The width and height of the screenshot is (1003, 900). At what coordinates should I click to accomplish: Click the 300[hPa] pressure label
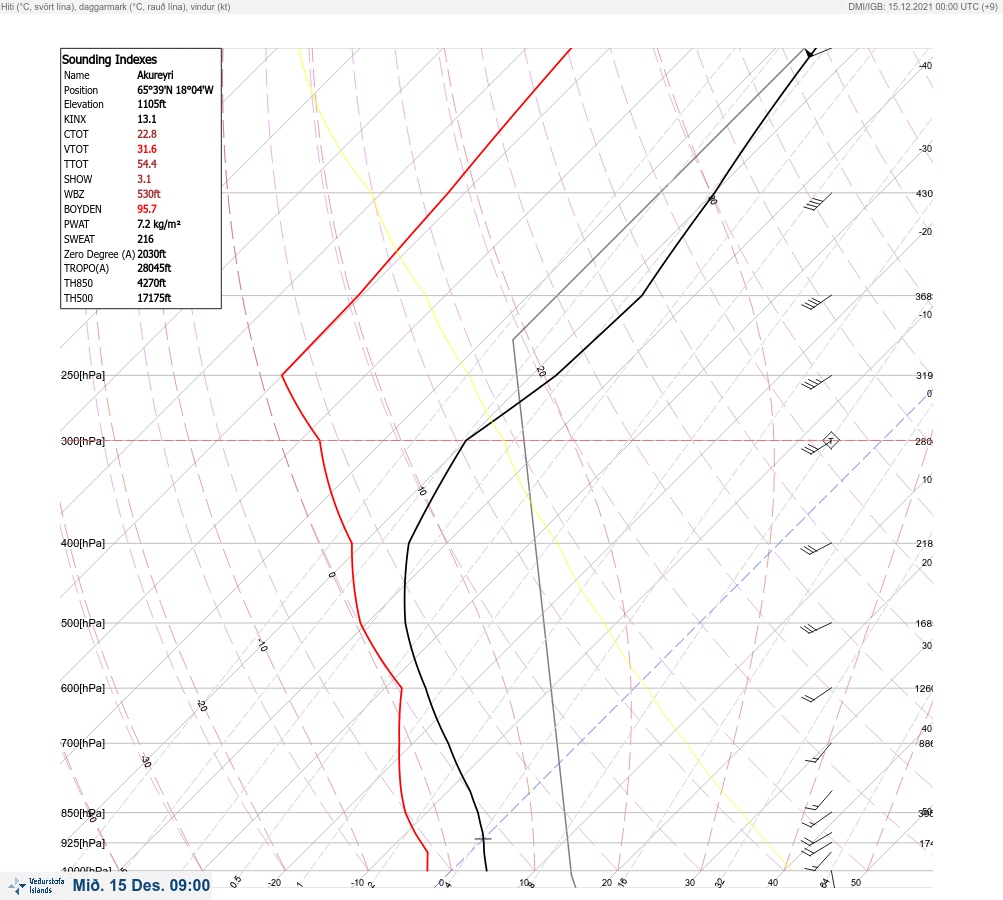pos(83,441)
